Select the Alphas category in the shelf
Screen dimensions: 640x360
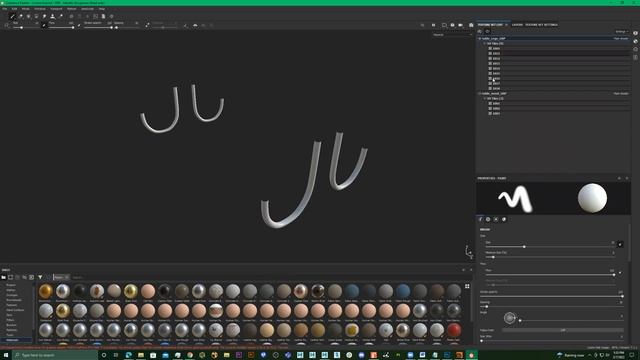11,290
